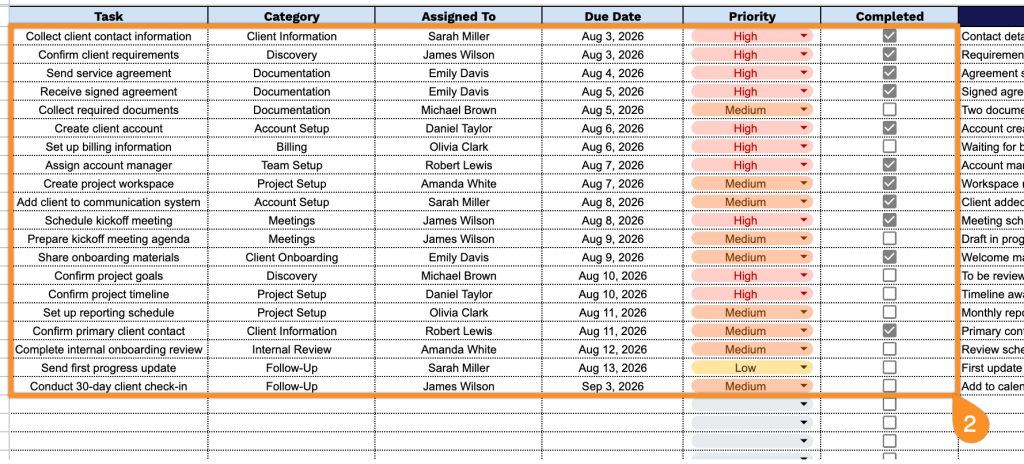Select the Schedule kickoff meeting task cell
The width and height of the screenshot is (1024, 464).
click(108, 221)
